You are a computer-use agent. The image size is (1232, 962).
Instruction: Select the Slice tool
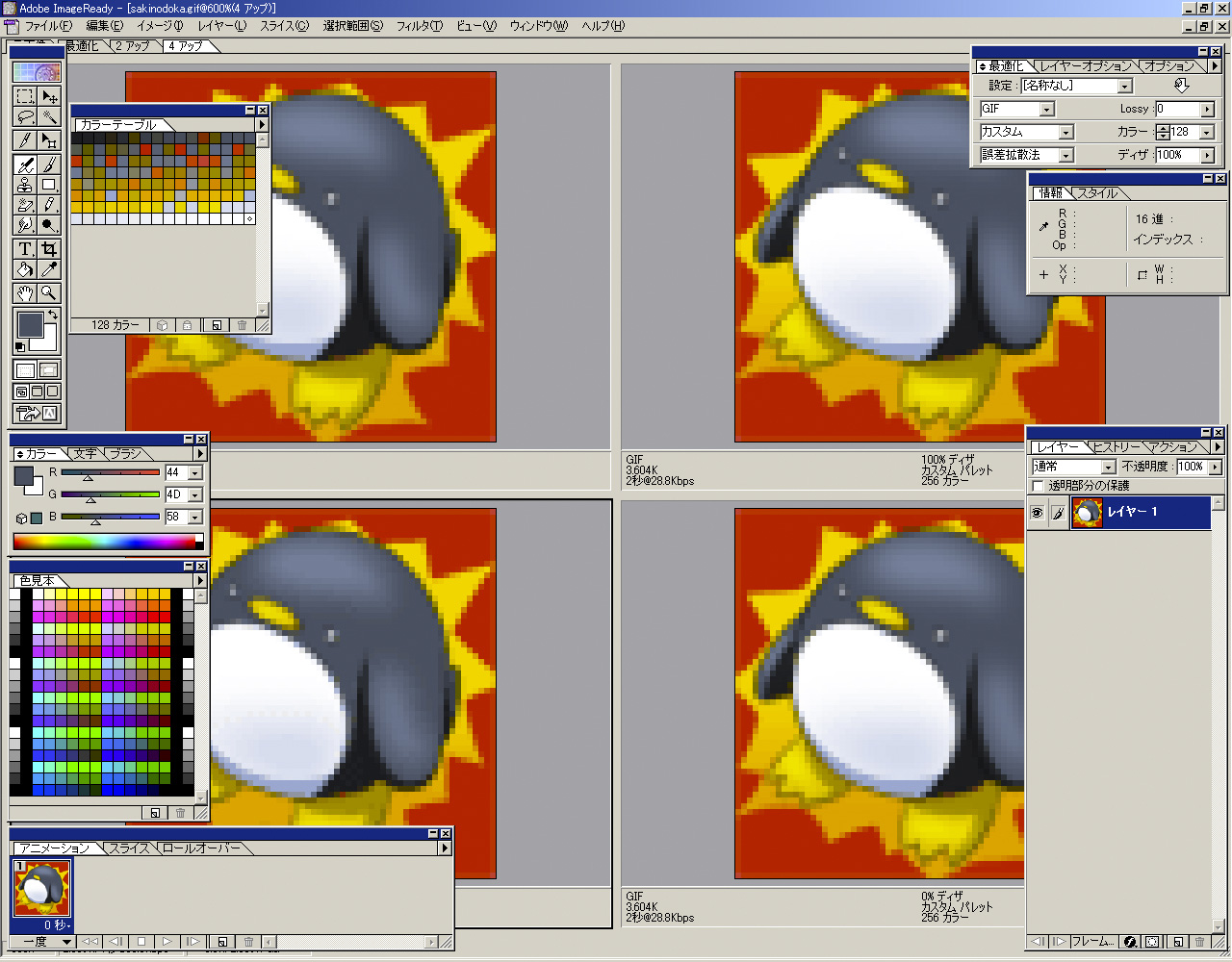[x=25, y=141]
